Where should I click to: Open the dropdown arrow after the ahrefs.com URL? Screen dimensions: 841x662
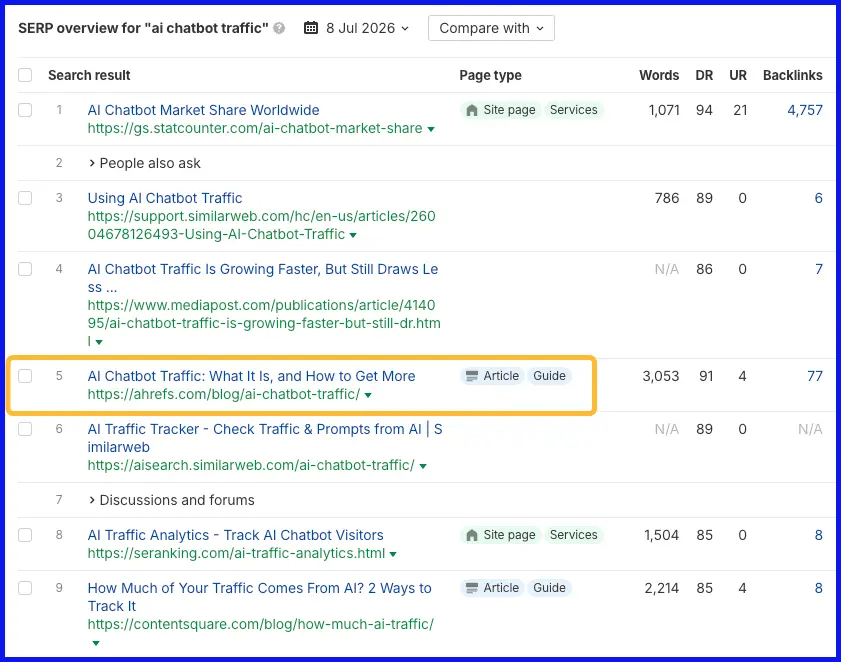point(368,395)
